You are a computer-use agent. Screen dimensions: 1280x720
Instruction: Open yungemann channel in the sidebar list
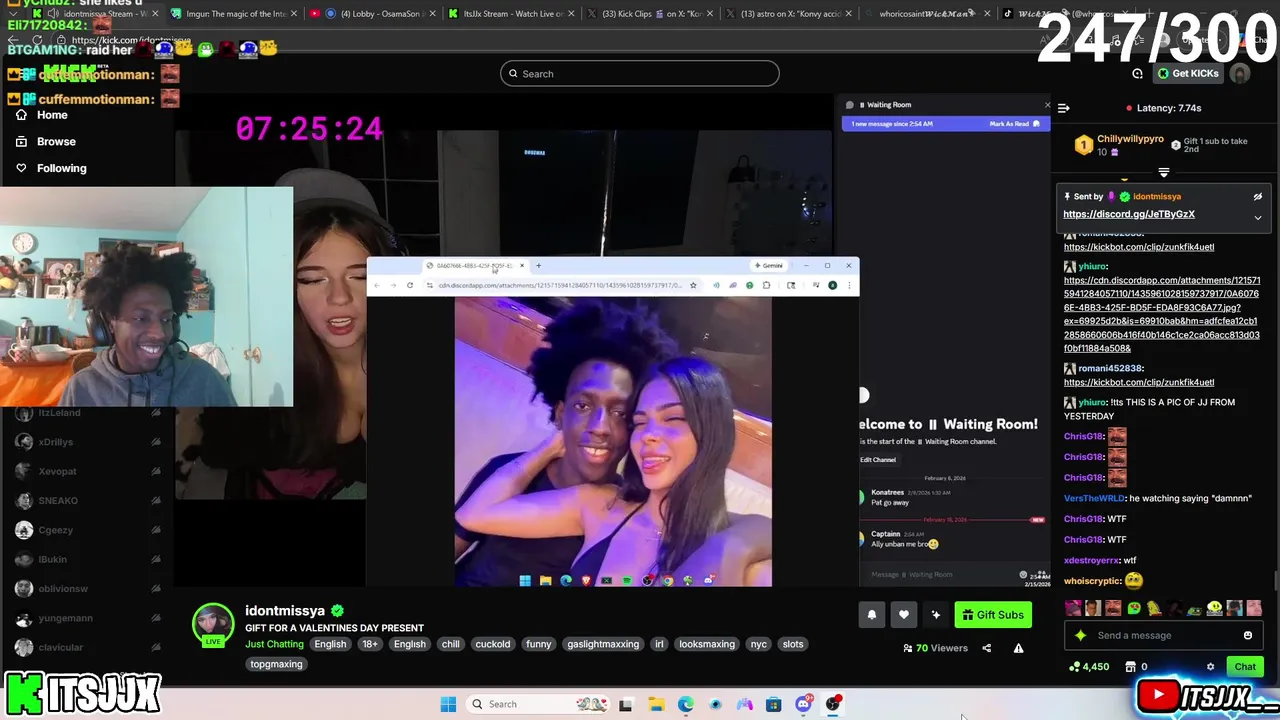[x=65, y=618]
